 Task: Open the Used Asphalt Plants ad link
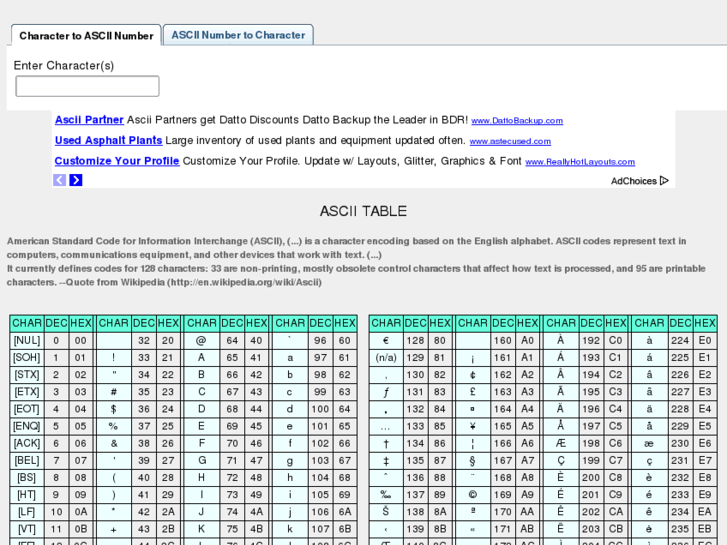tap(108, 140)
